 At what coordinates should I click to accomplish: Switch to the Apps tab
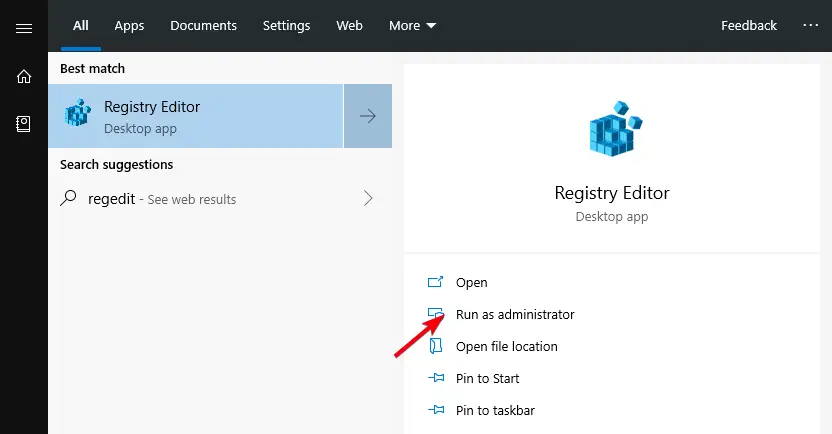pyautogui.click(x=129, y=26)
